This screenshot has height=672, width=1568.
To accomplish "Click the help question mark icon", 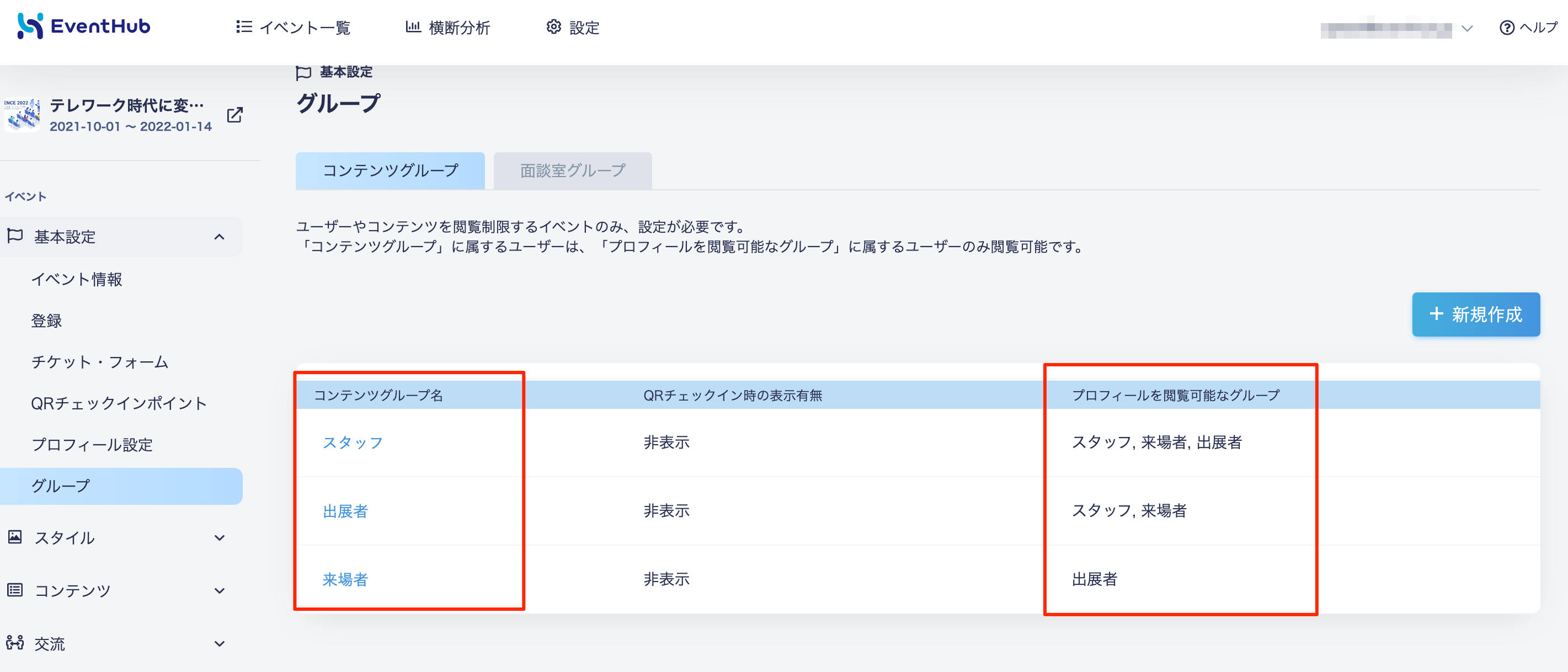I will (x=1507, y=28).
